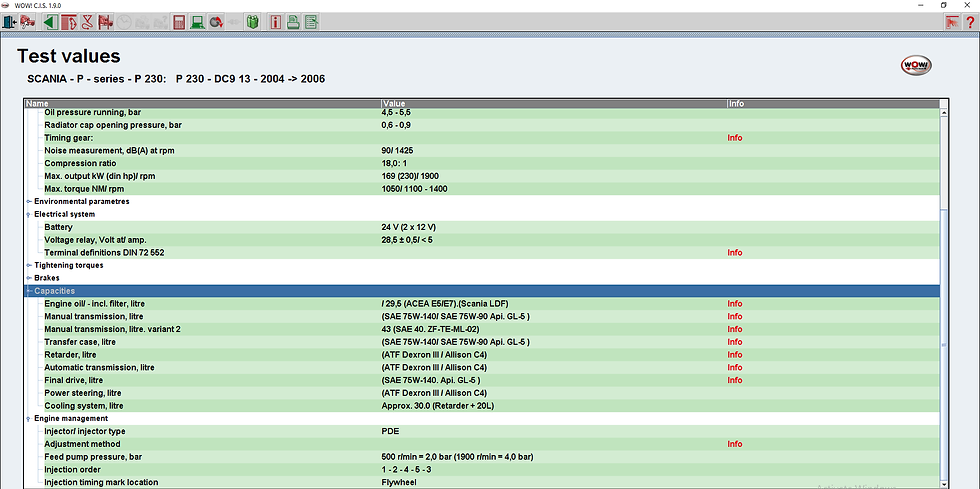Click the red pointer icon at top right

pyautogui.click(x=952, y=22)
